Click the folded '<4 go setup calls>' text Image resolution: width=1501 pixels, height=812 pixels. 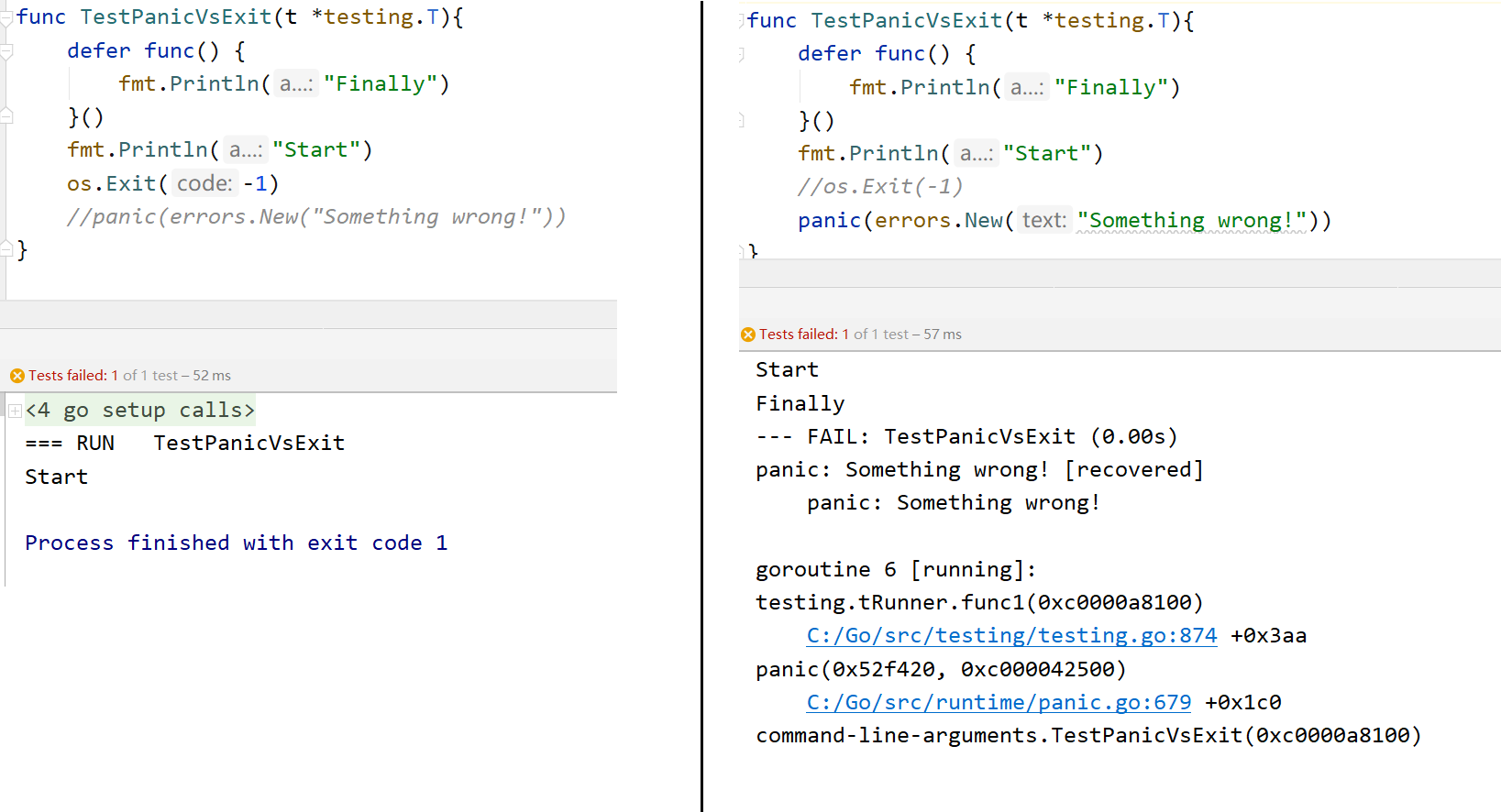click(x=139, y=411)
